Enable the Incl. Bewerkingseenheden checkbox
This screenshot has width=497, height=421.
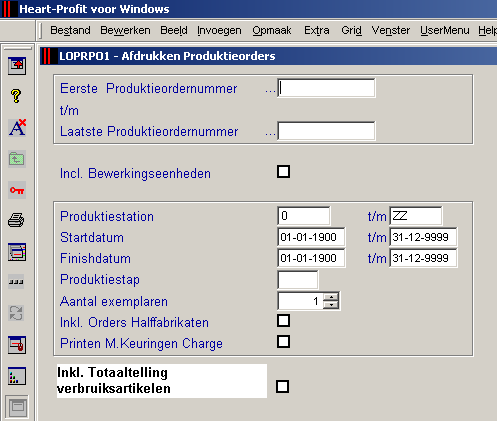[283, 172]
